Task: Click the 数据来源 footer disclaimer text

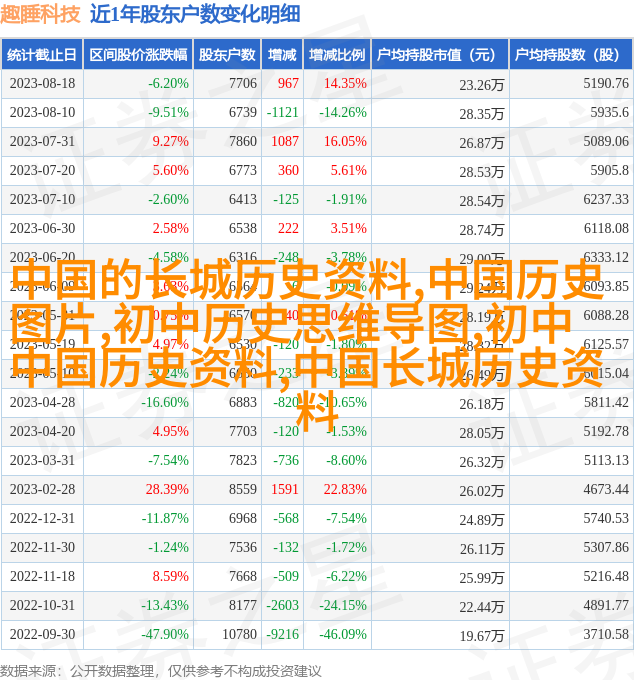Action: (x=160, y=670)
